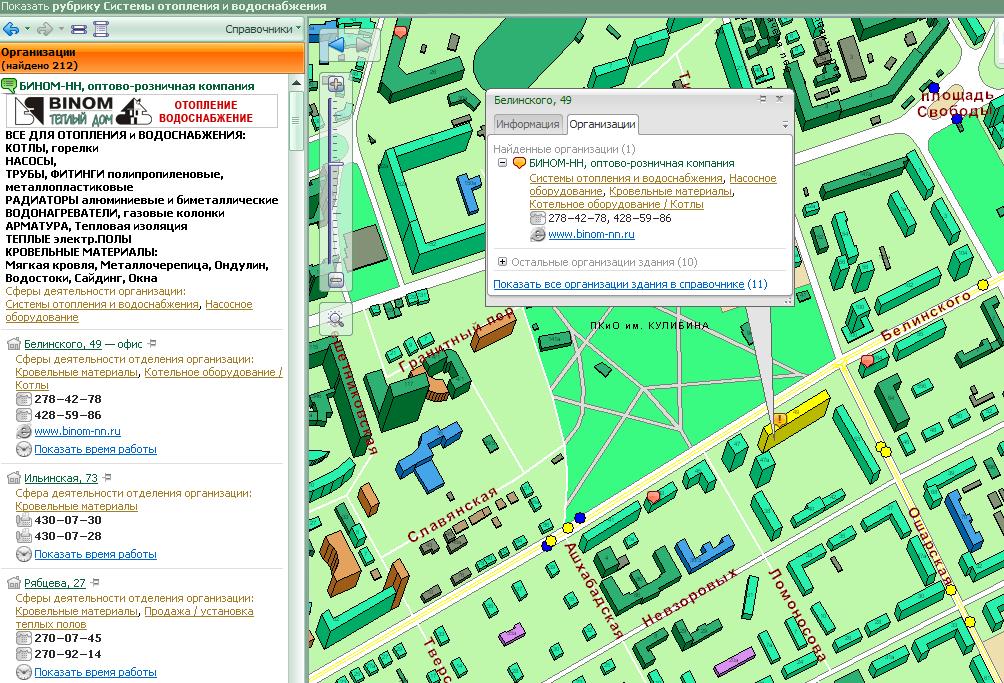Open the Рябцева, 27 address link
Screen dimensions: 1004x683
54,583
